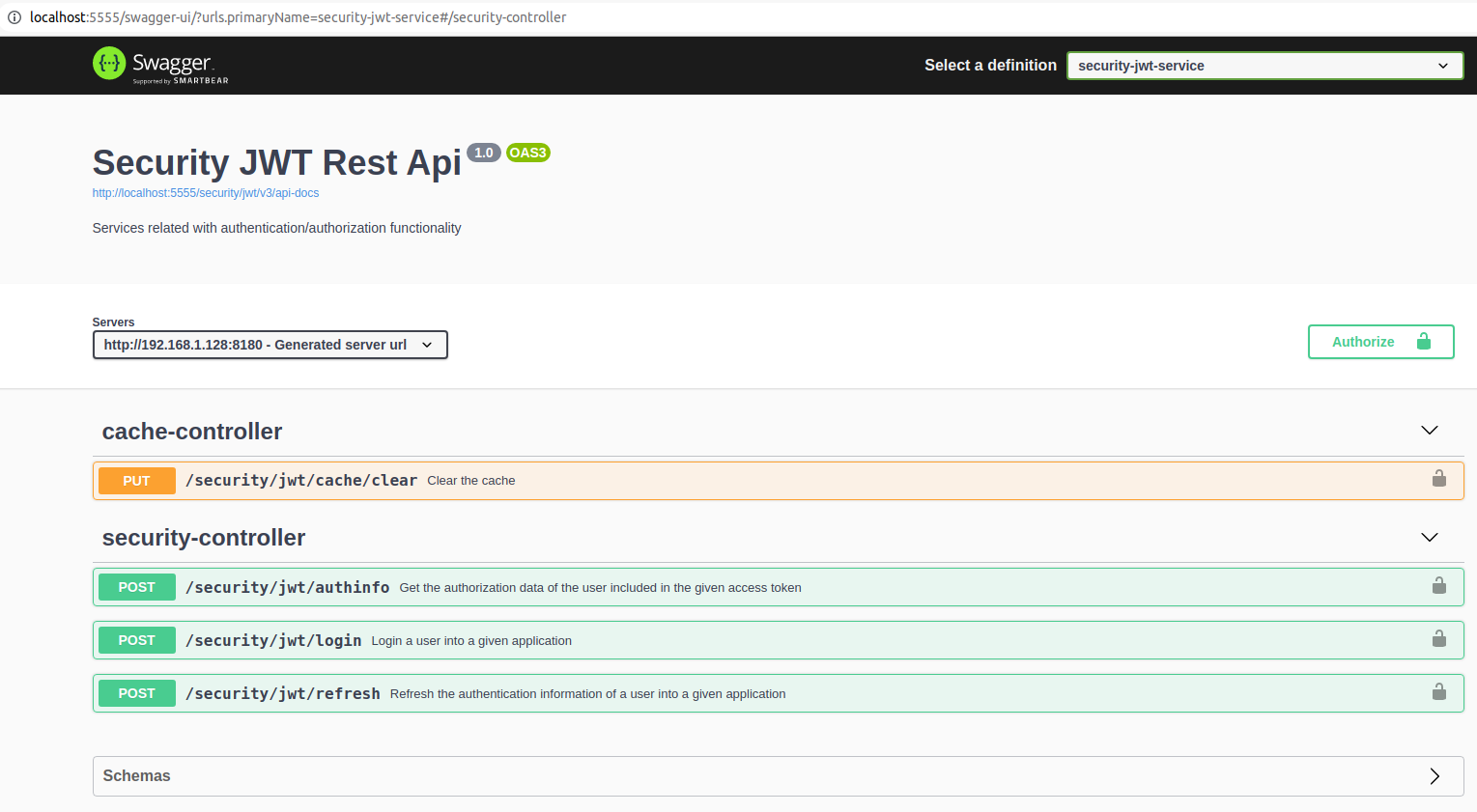Open the api-docs URL link
This screenshot has width=1477, height=812.
pyautogui.click(x=206, y=193)
